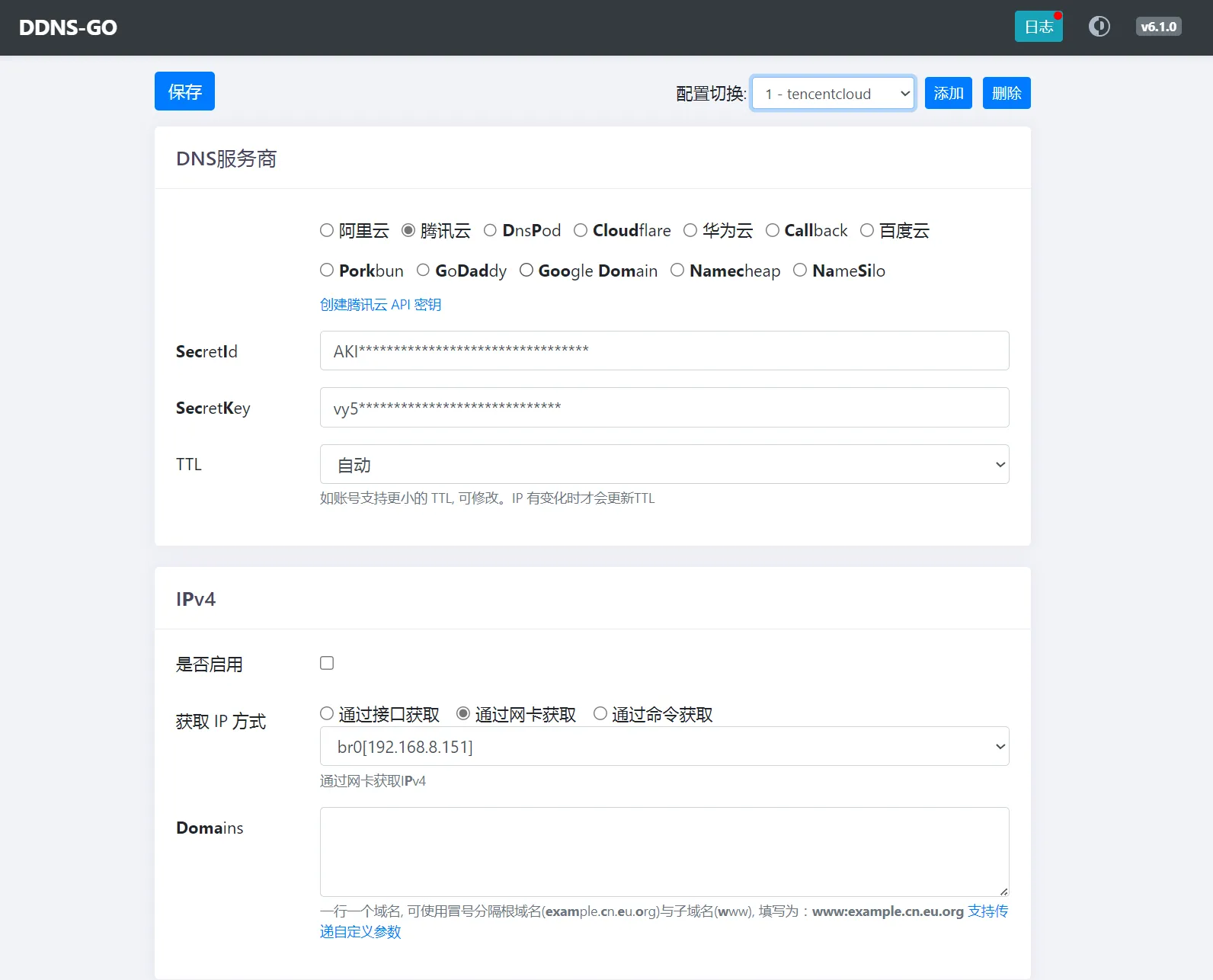This screenshot has width=1213, height=980.
Task: Select the 华为云 provider radio
Action: (690, 230)
